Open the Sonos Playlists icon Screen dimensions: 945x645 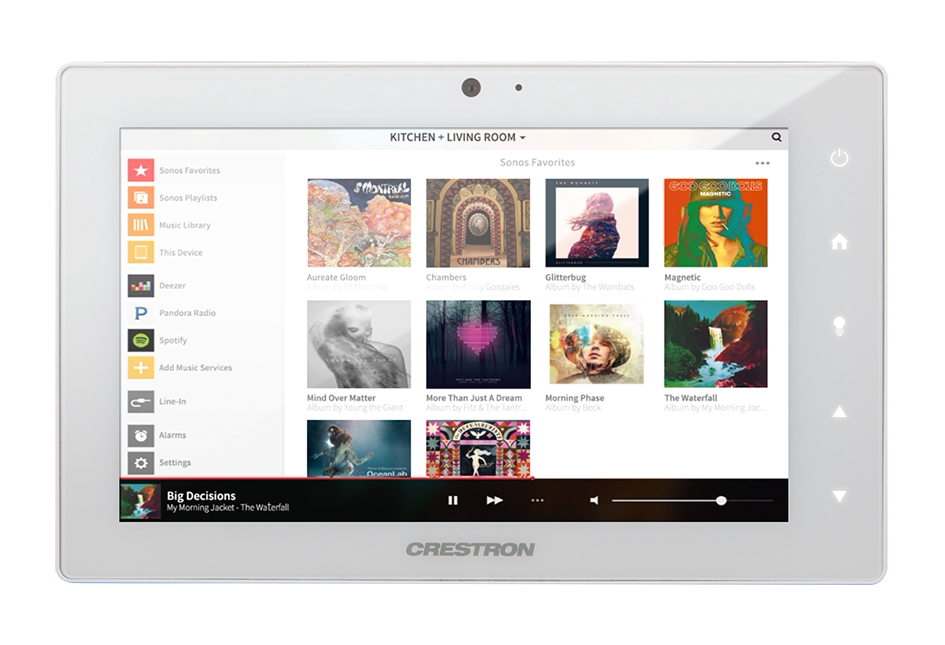click(140, 198)
